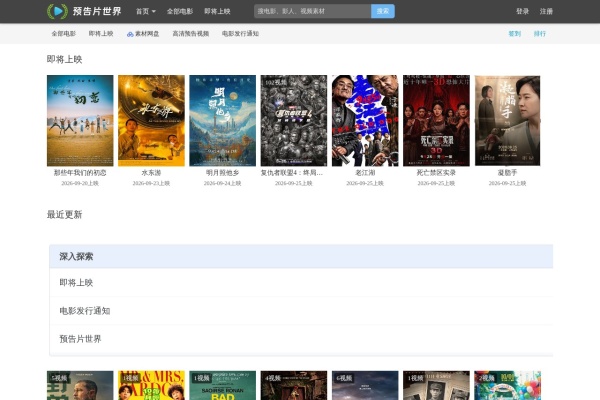Open the 凝脂手 movie poster
This screenshot has height=400, width=600.
tap(507, 121)
